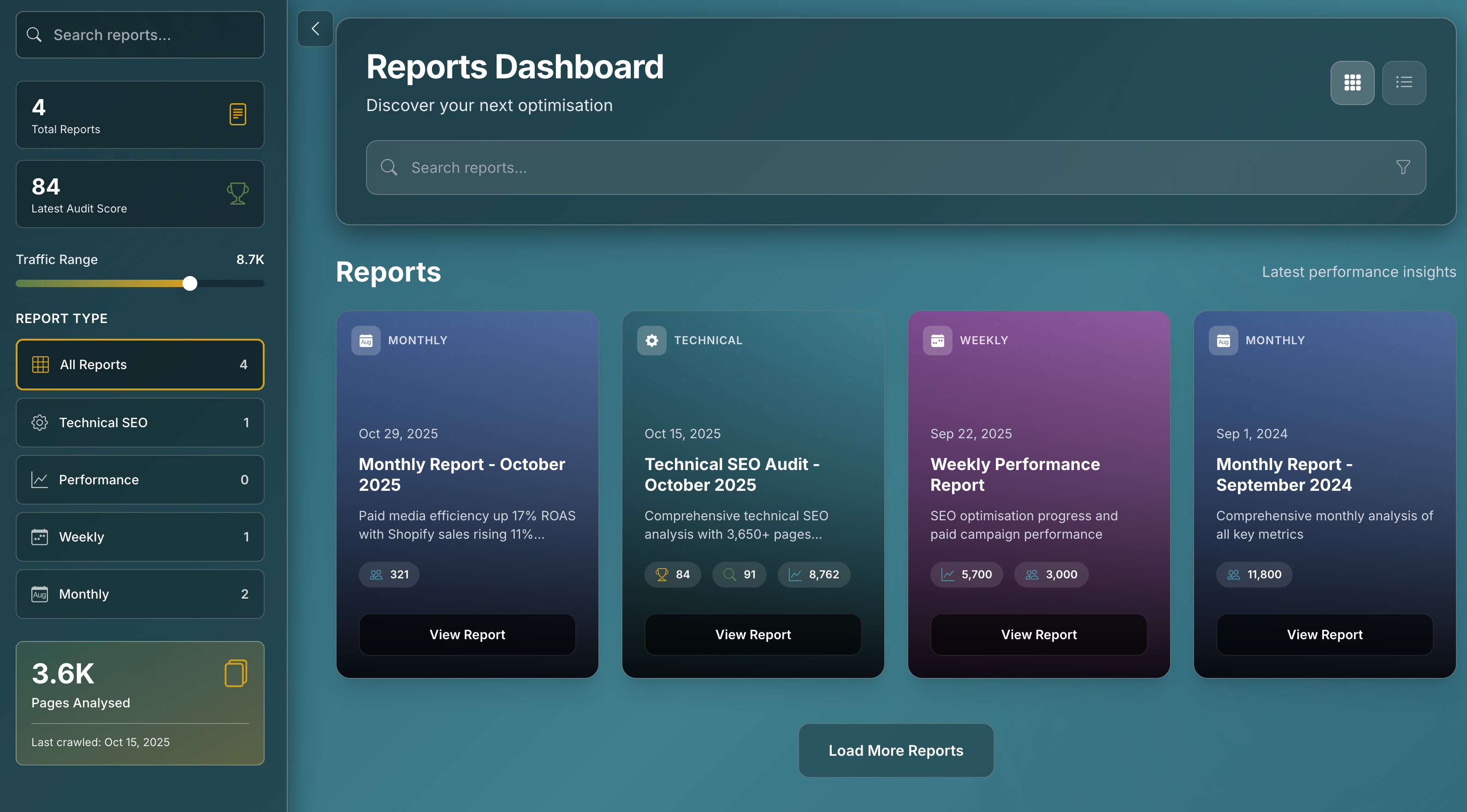The image size is (1467, 812).
Task: Switch to grid view layout
Action: (x=1352, y=82)
